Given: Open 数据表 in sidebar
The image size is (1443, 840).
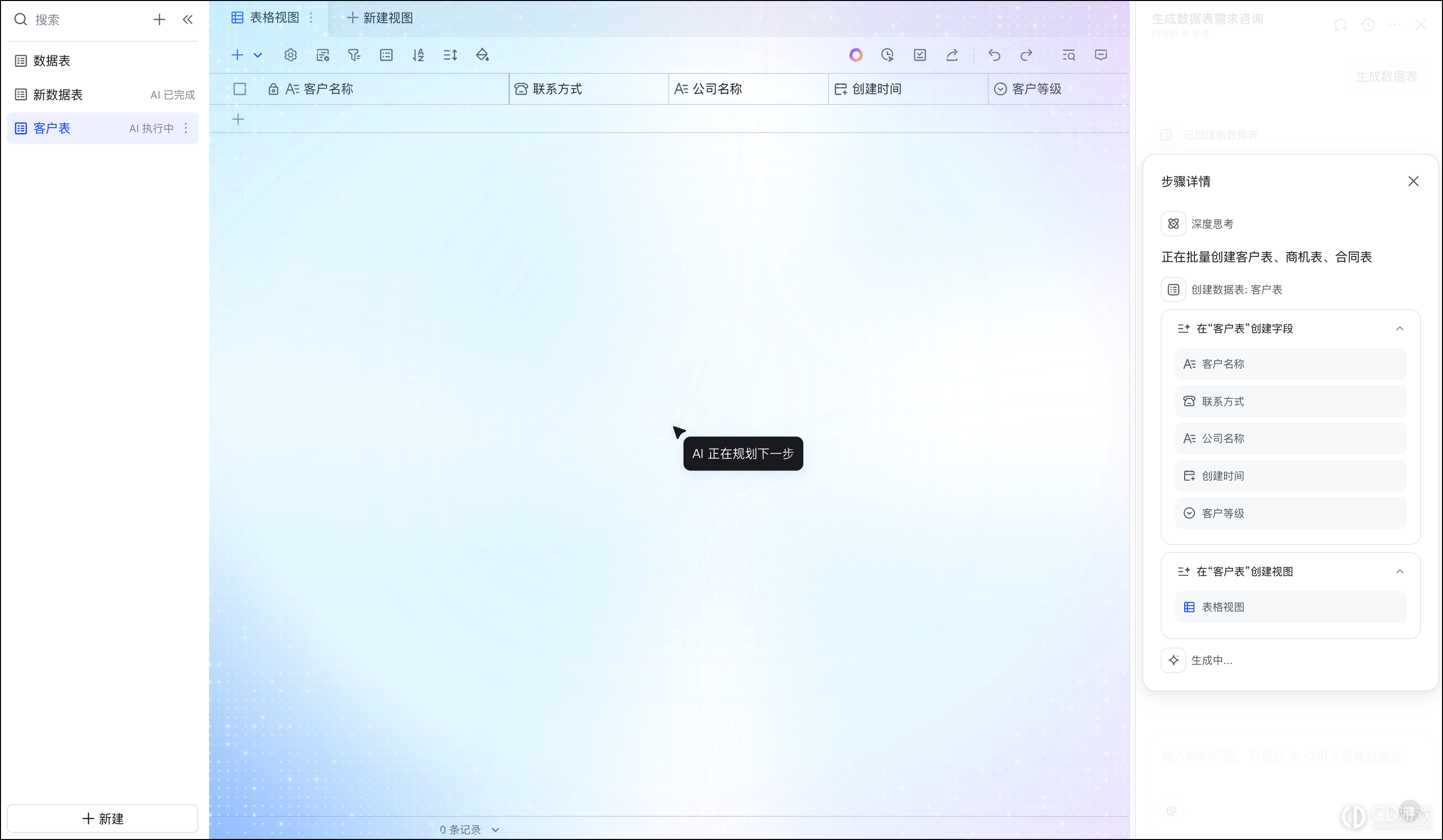Looking at the screenshot, I should [x=103, y=61].
